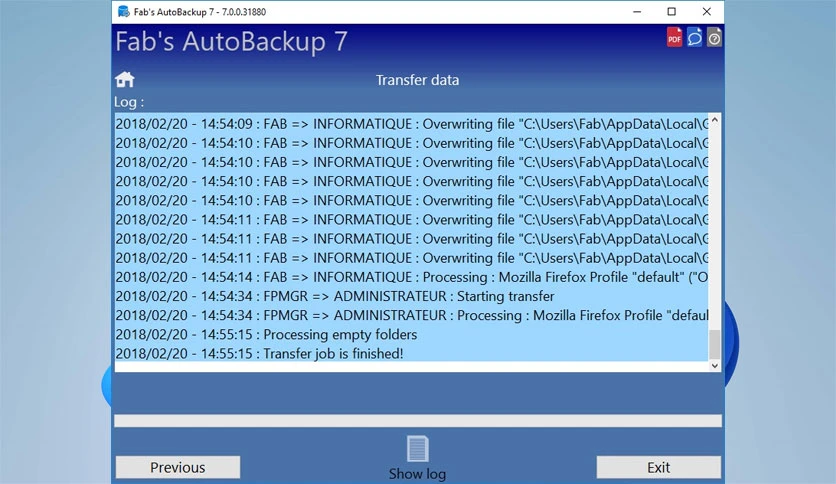Image resolution: width=836 pixels, height=484 pixels.
Task: Go to home screen via house icon
Action: pyautogui.click(x=125, y=79)
